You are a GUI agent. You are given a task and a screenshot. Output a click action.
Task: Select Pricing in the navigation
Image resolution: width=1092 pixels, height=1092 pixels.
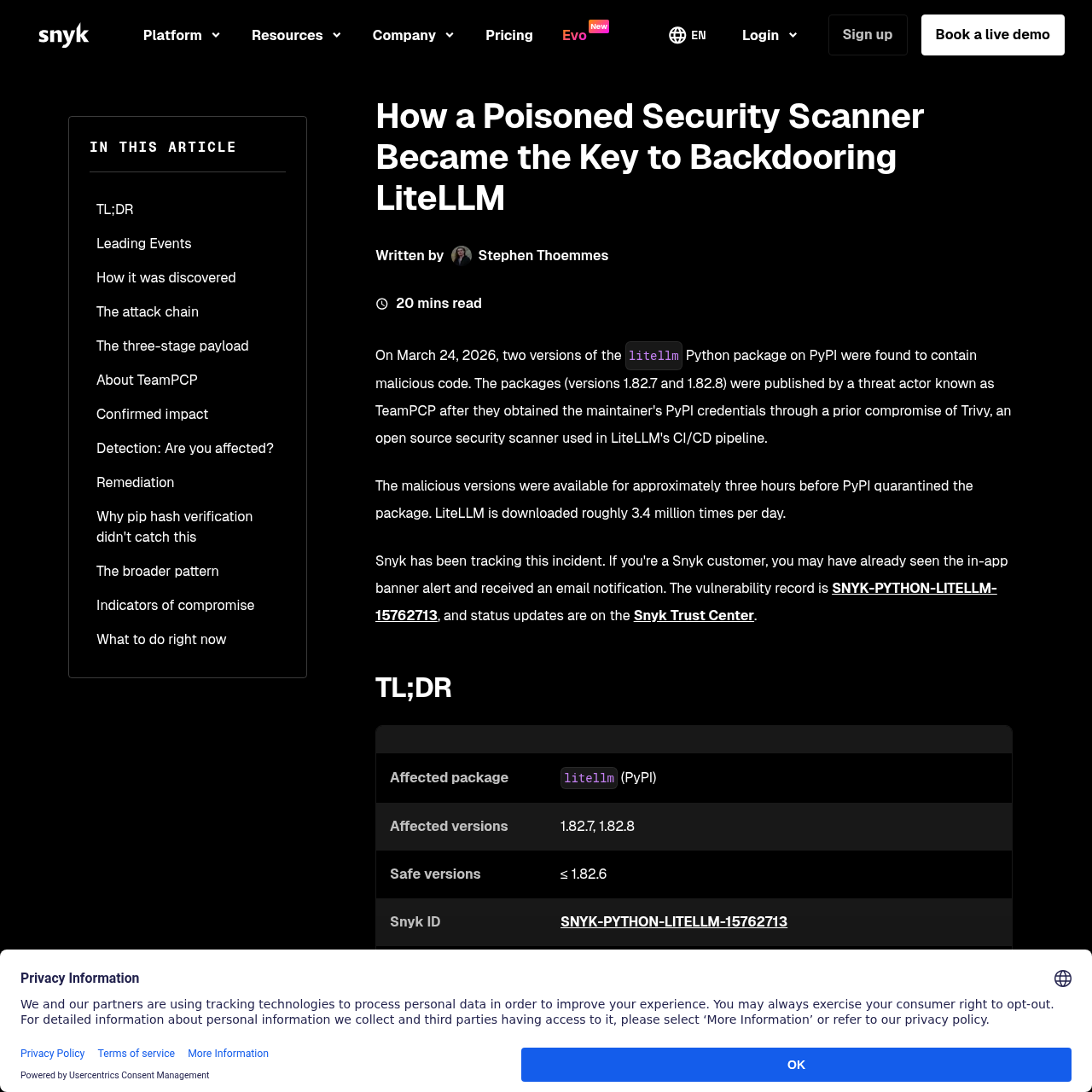tap(509, 35)
